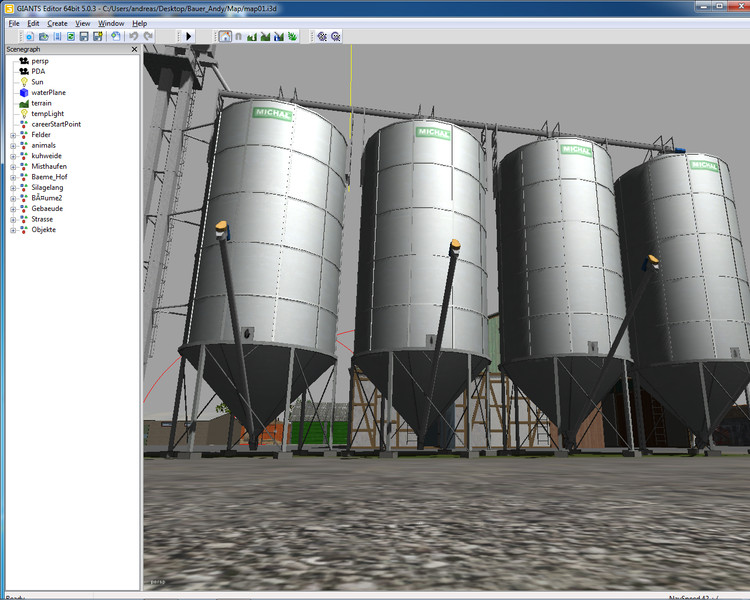Select the Sun light node

tap(37, 82)
